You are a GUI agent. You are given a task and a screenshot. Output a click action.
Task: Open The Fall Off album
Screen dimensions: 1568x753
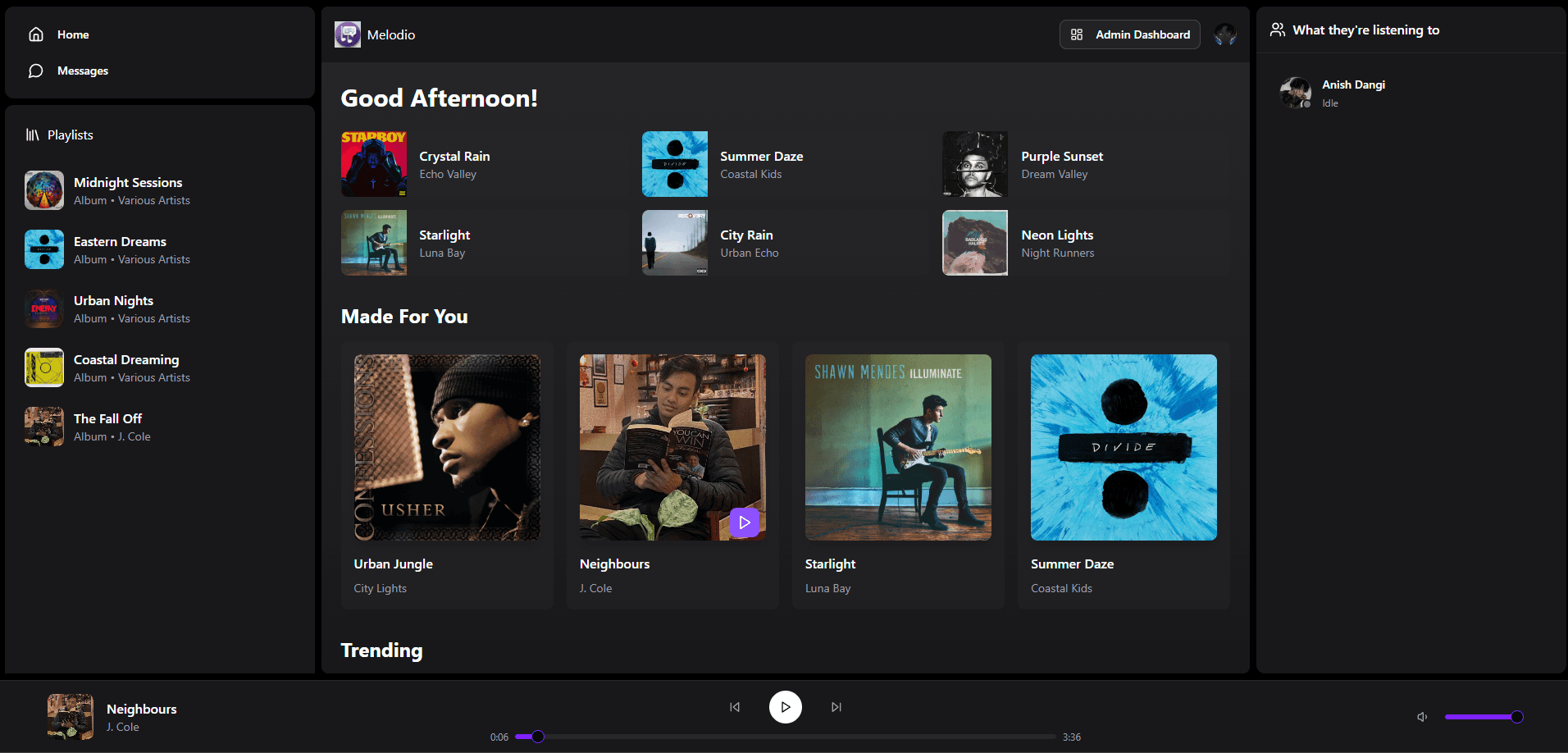pyautogui.click(x=160, y=427)
